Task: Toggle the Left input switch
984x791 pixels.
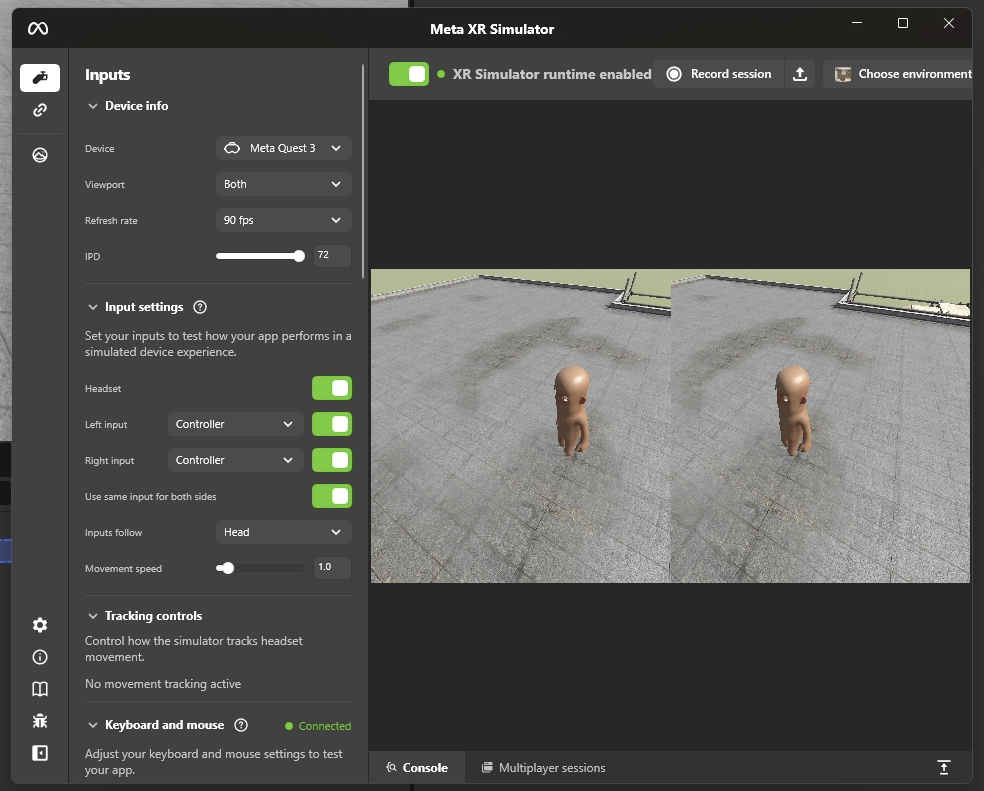Action: [332, 424]
